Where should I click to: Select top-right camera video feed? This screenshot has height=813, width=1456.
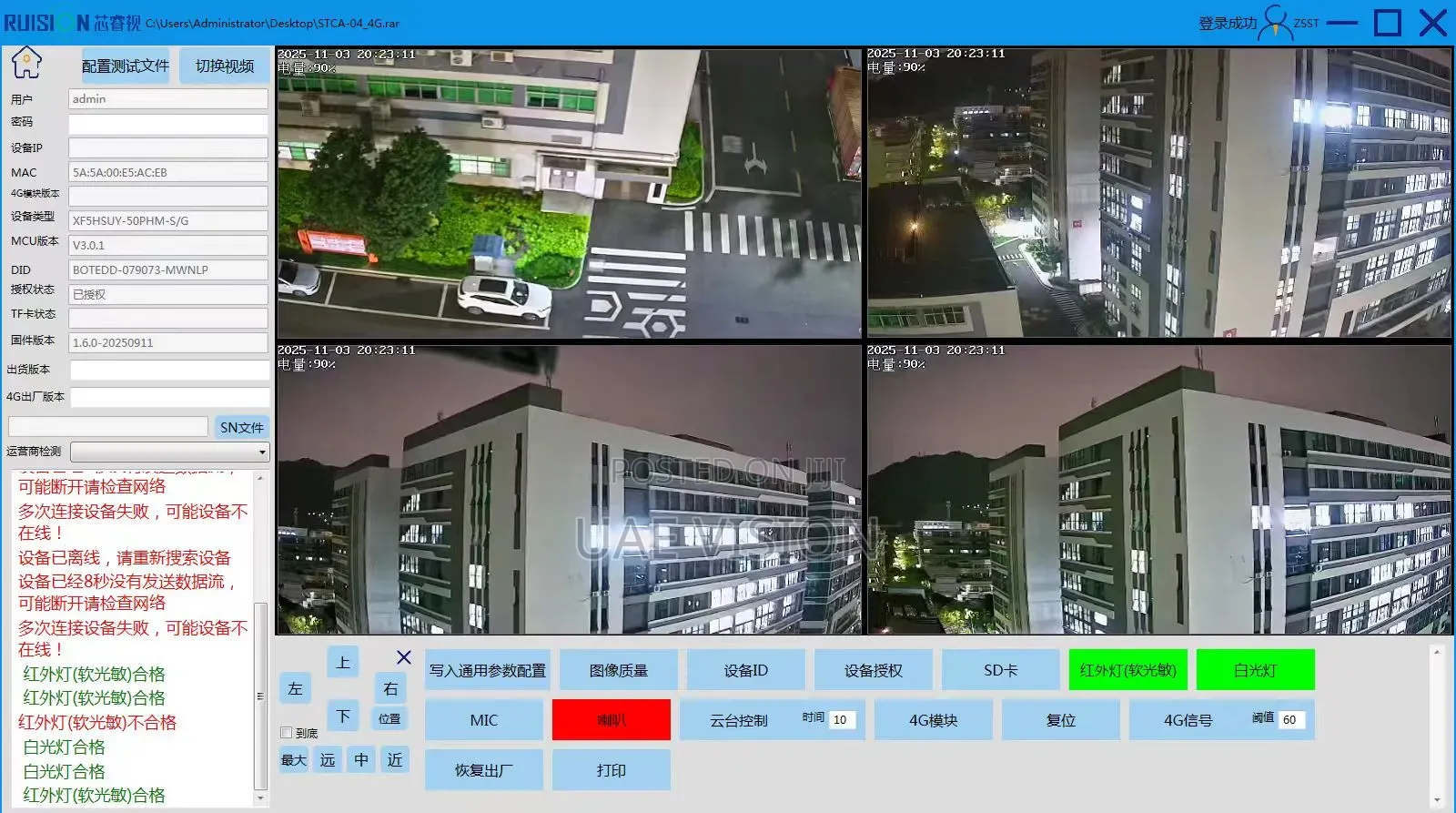click(x=1158, y=192)
